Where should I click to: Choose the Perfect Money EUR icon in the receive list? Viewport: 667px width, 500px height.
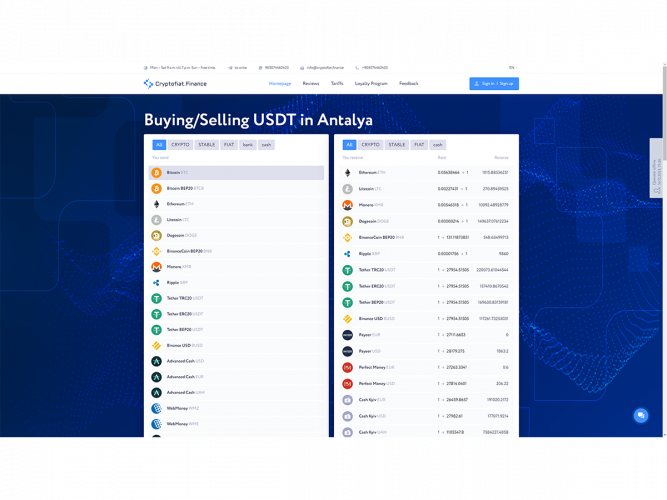(348, 367)
